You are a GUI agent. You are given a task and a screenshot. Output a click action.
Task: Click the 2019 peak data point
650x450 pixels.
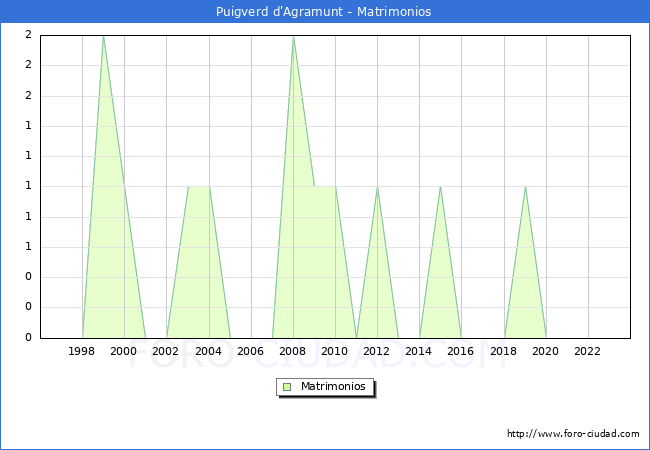tap(525, 187)
